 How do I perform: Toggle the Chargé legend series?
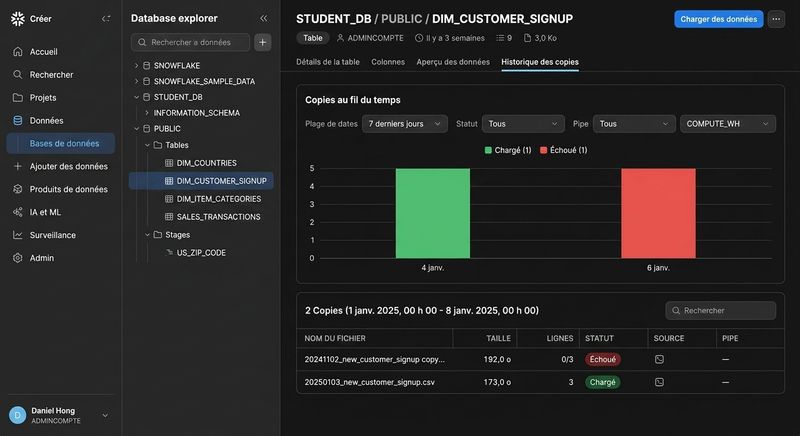[x=508, y=150]
